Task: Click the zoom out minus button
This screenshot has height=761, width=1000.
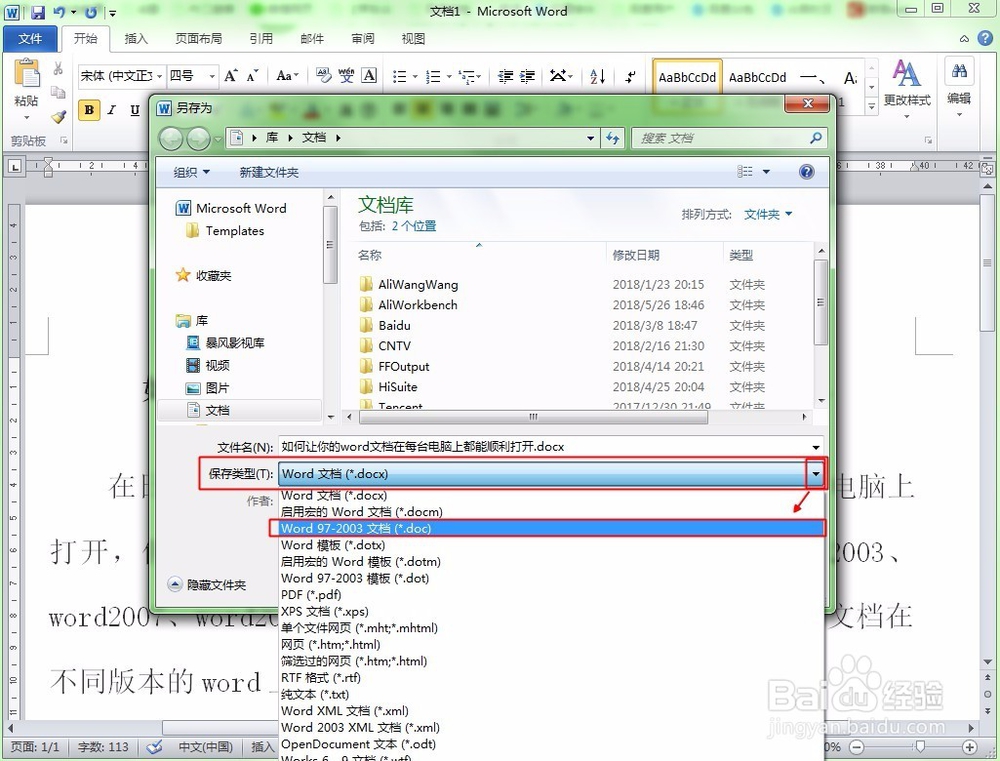Action: (857, 747)
